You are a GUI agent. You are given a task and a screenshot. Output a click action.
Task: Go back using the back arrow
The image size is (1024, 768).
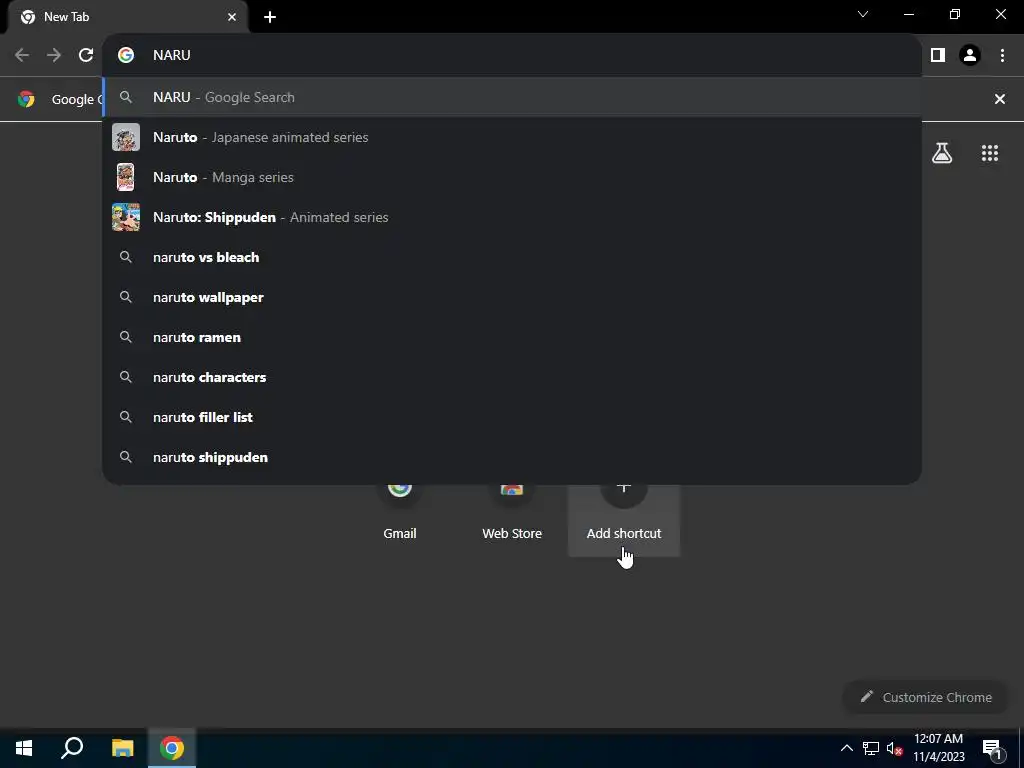[x=22, y=55]
